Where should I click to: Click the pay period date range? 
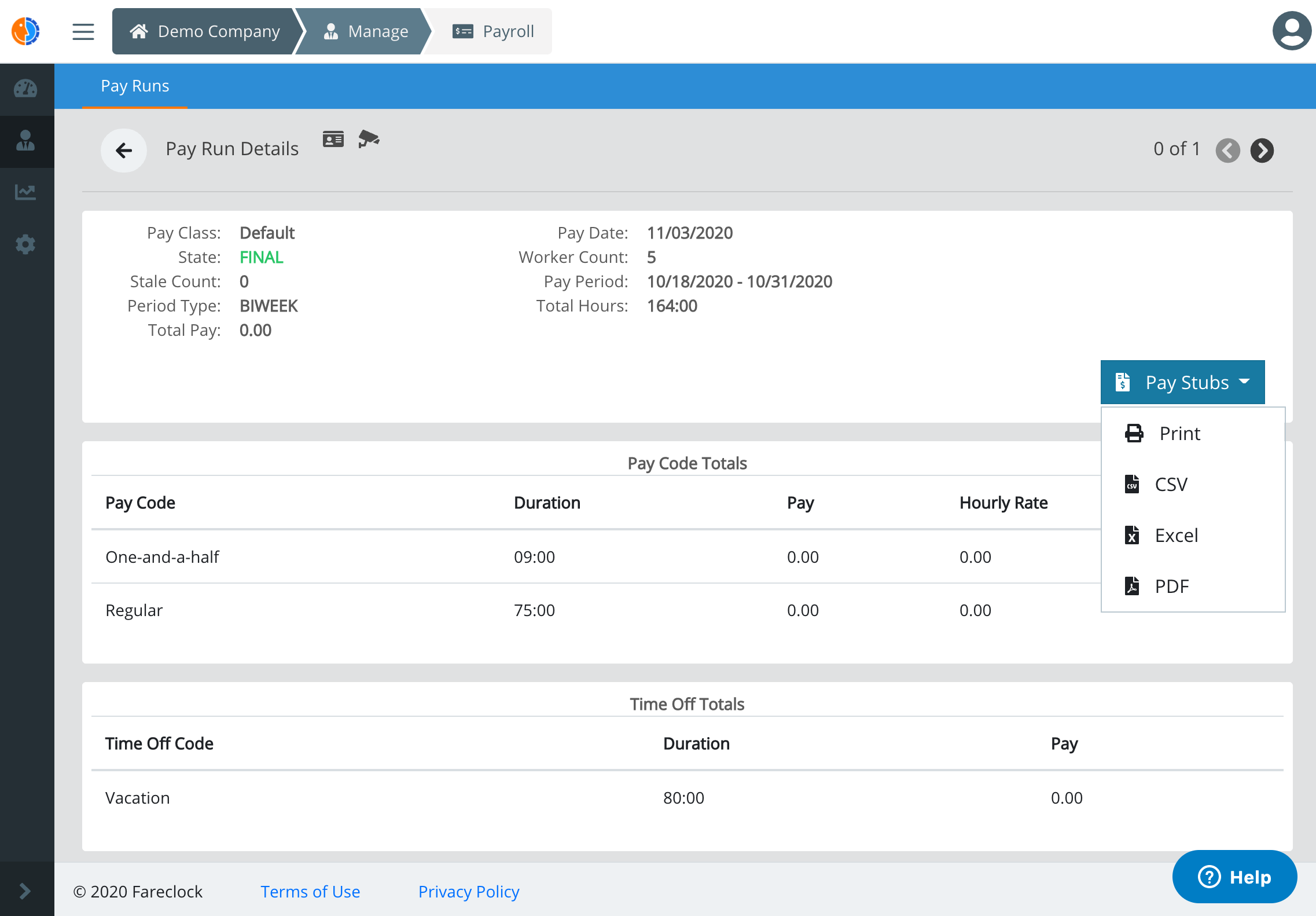click(x=740, y=281)
